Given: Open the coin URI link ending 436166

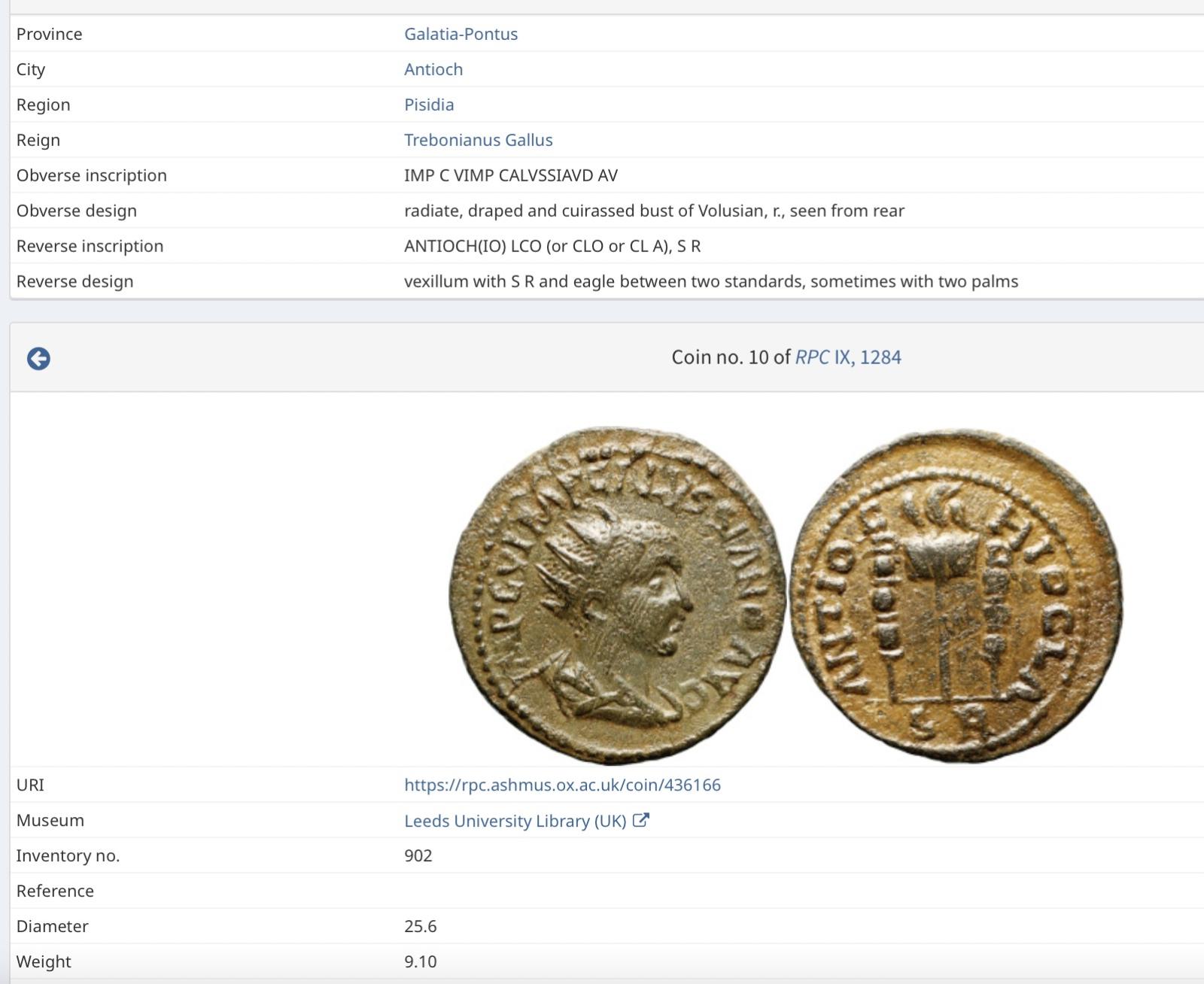Looking at the screenshot, I should pyautogui.click(x=562, y=785).
